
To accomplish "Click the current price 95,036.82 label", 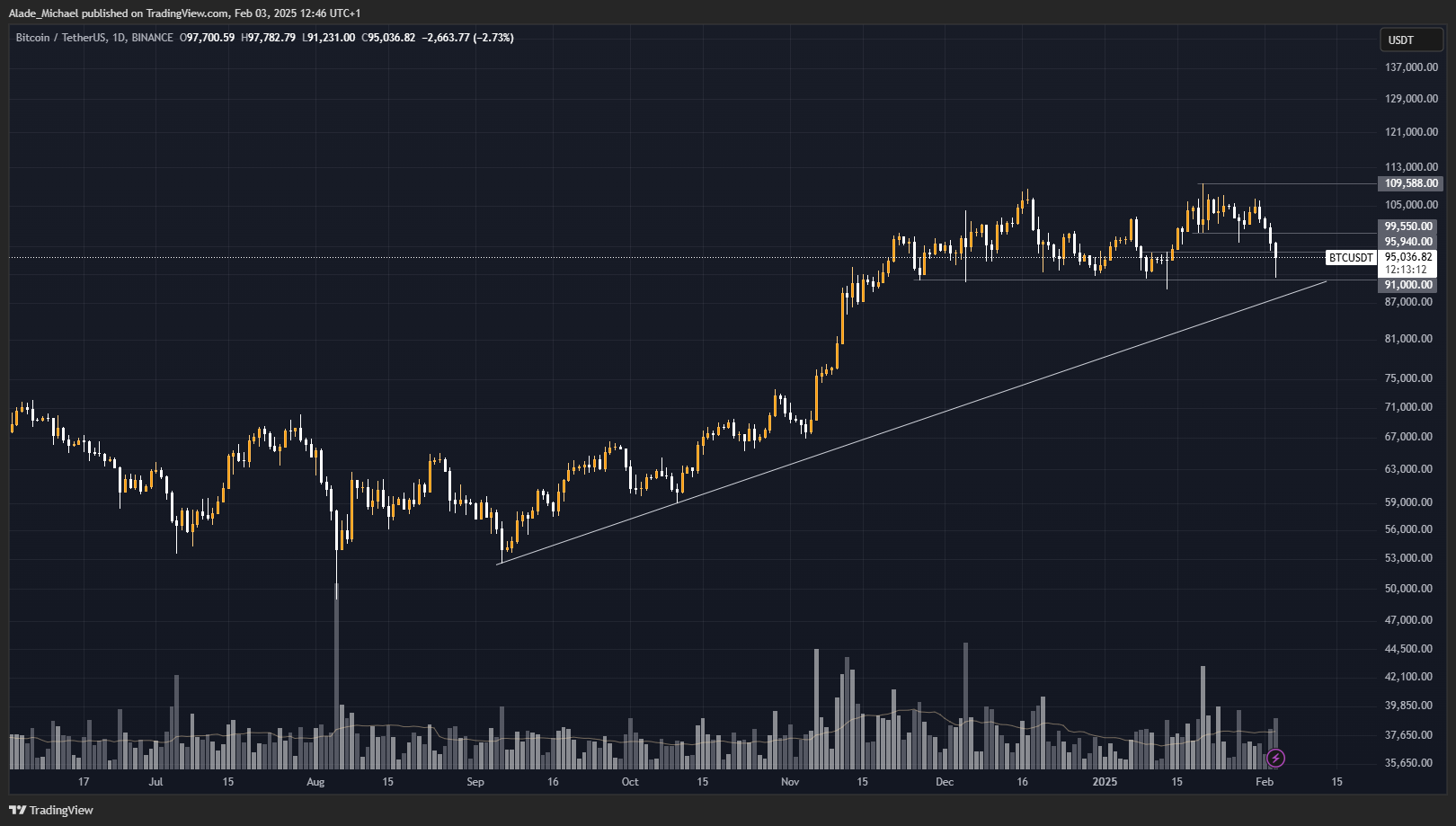I will pos(1407,257).
